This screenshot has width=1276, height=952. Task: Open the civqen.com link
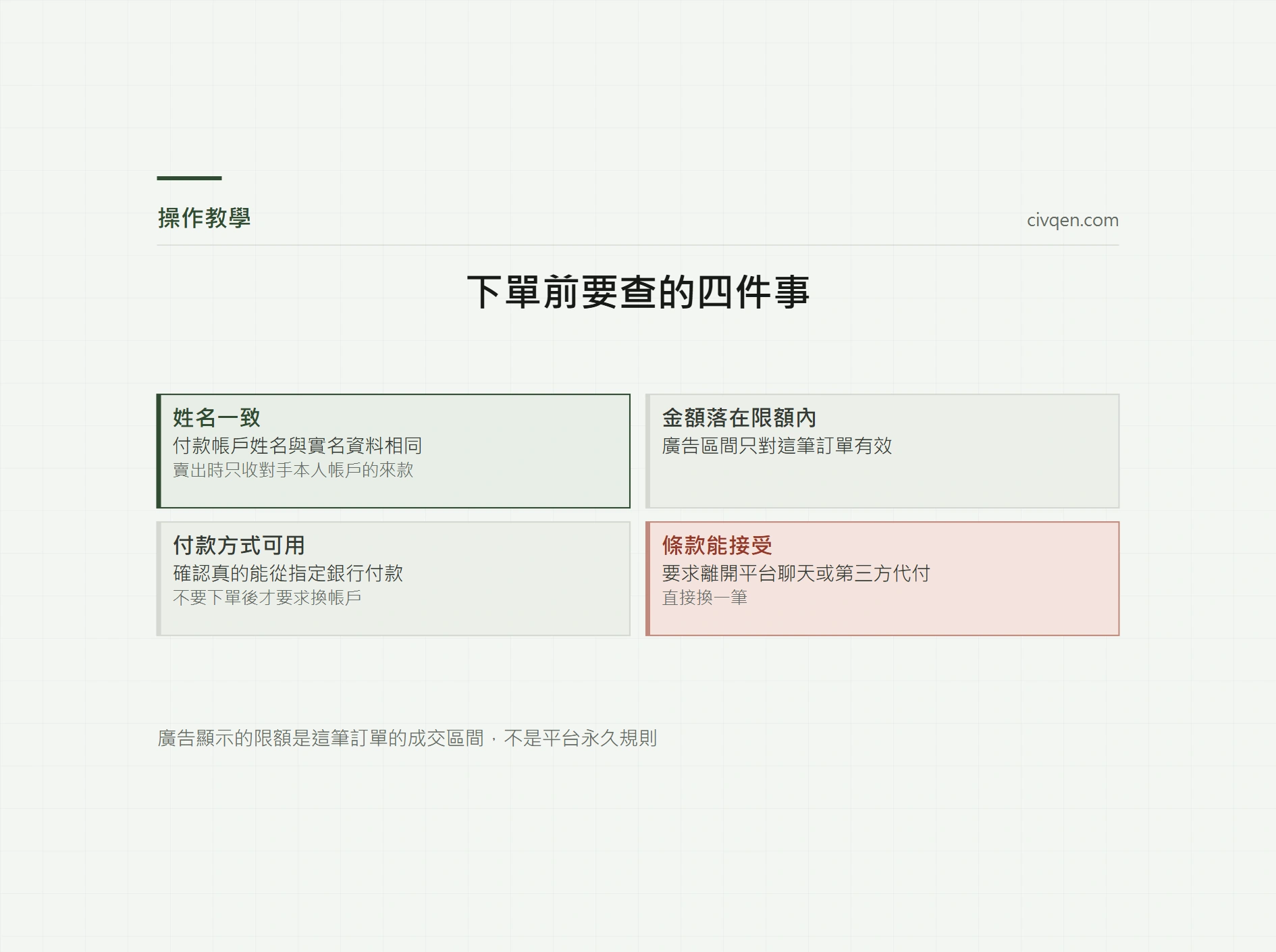[1072, 221]
